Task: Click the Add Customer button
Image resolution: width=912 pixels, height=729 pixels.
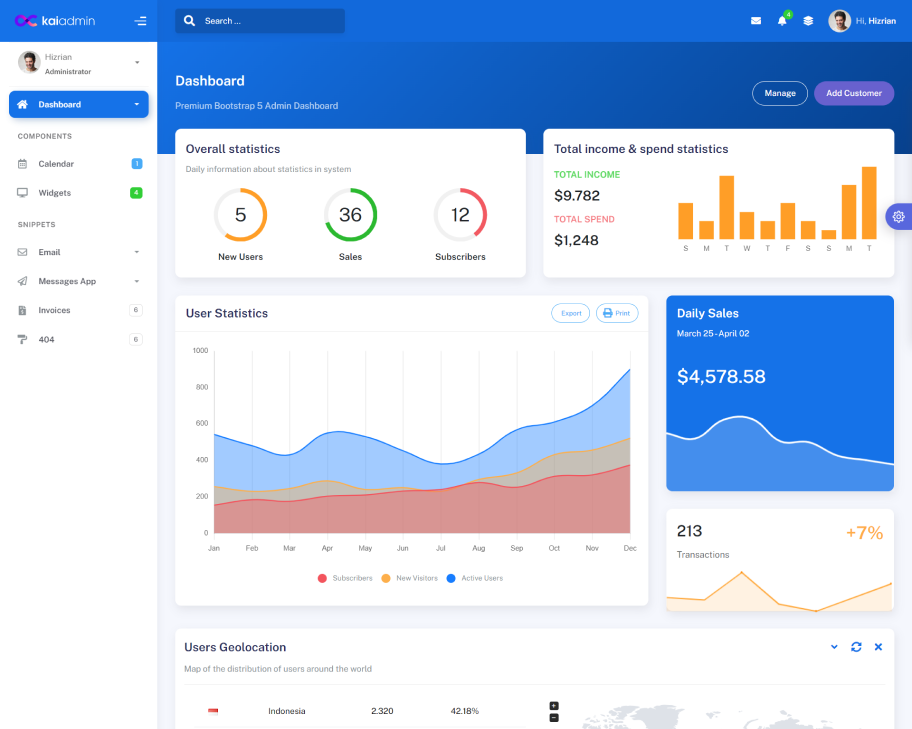Action: 853,93
